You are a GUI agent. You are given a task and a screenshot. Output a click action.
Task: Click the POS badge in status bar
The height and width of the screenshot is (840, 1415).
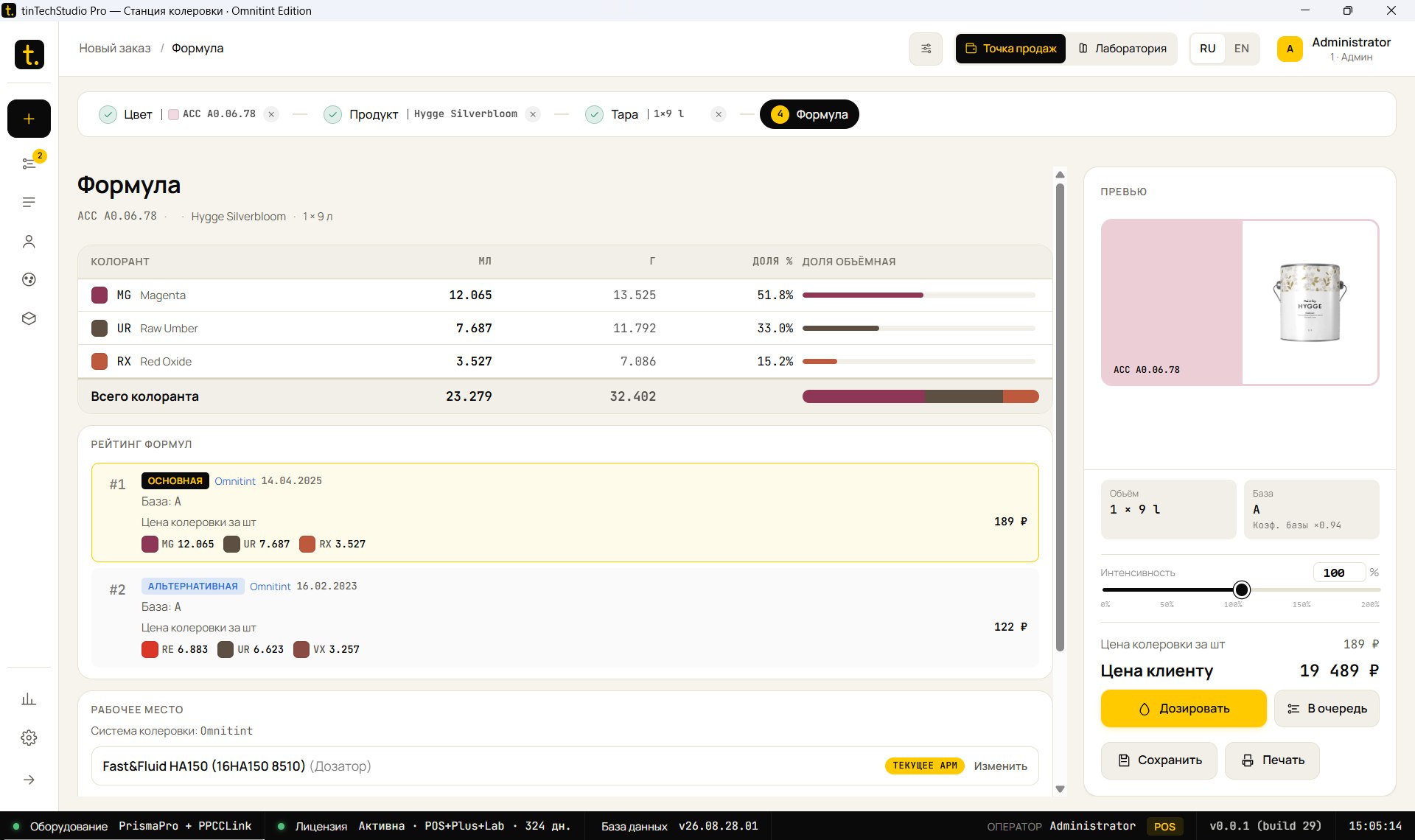pos(1164,827)
